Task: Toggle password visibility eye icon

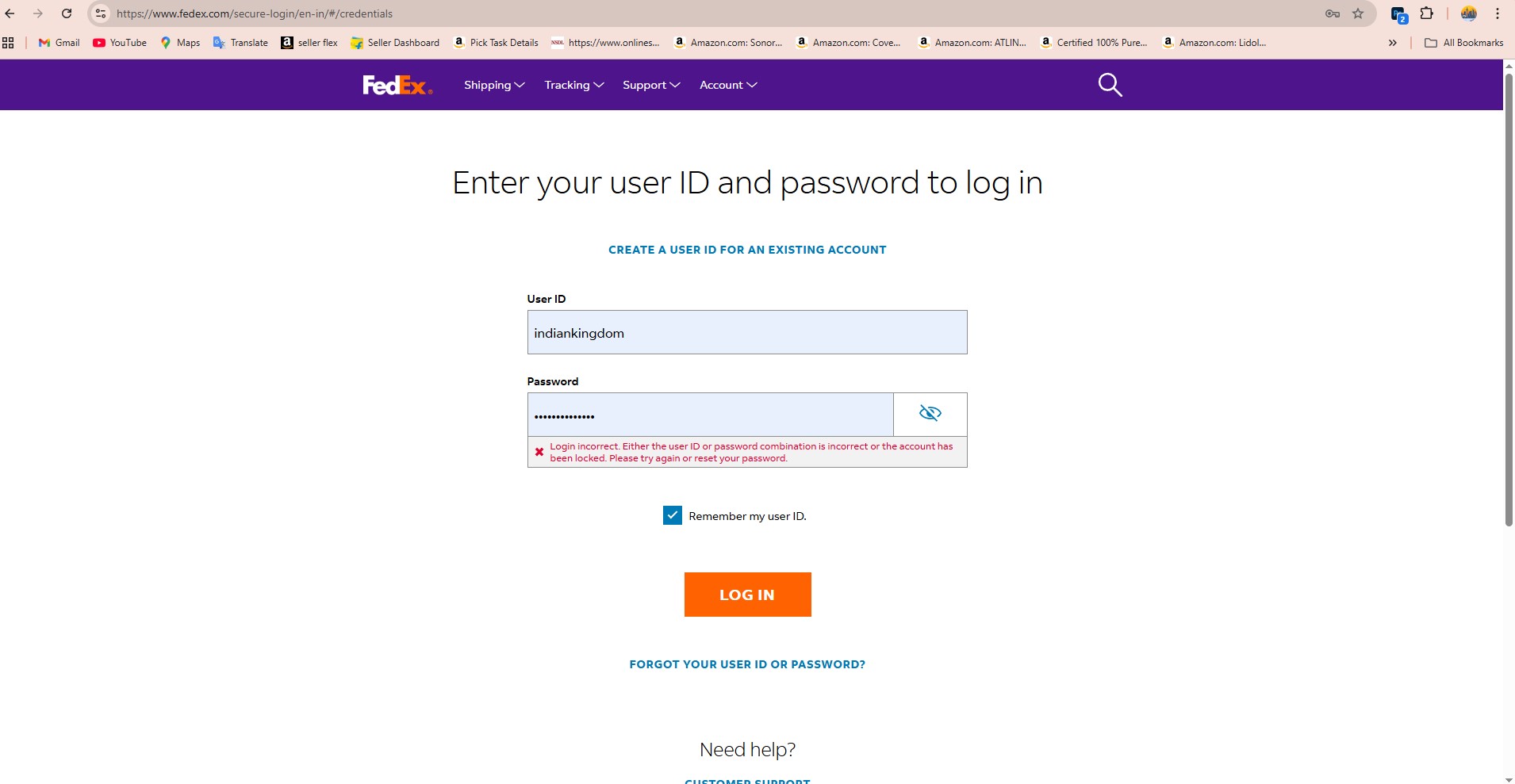Action: 930,414
